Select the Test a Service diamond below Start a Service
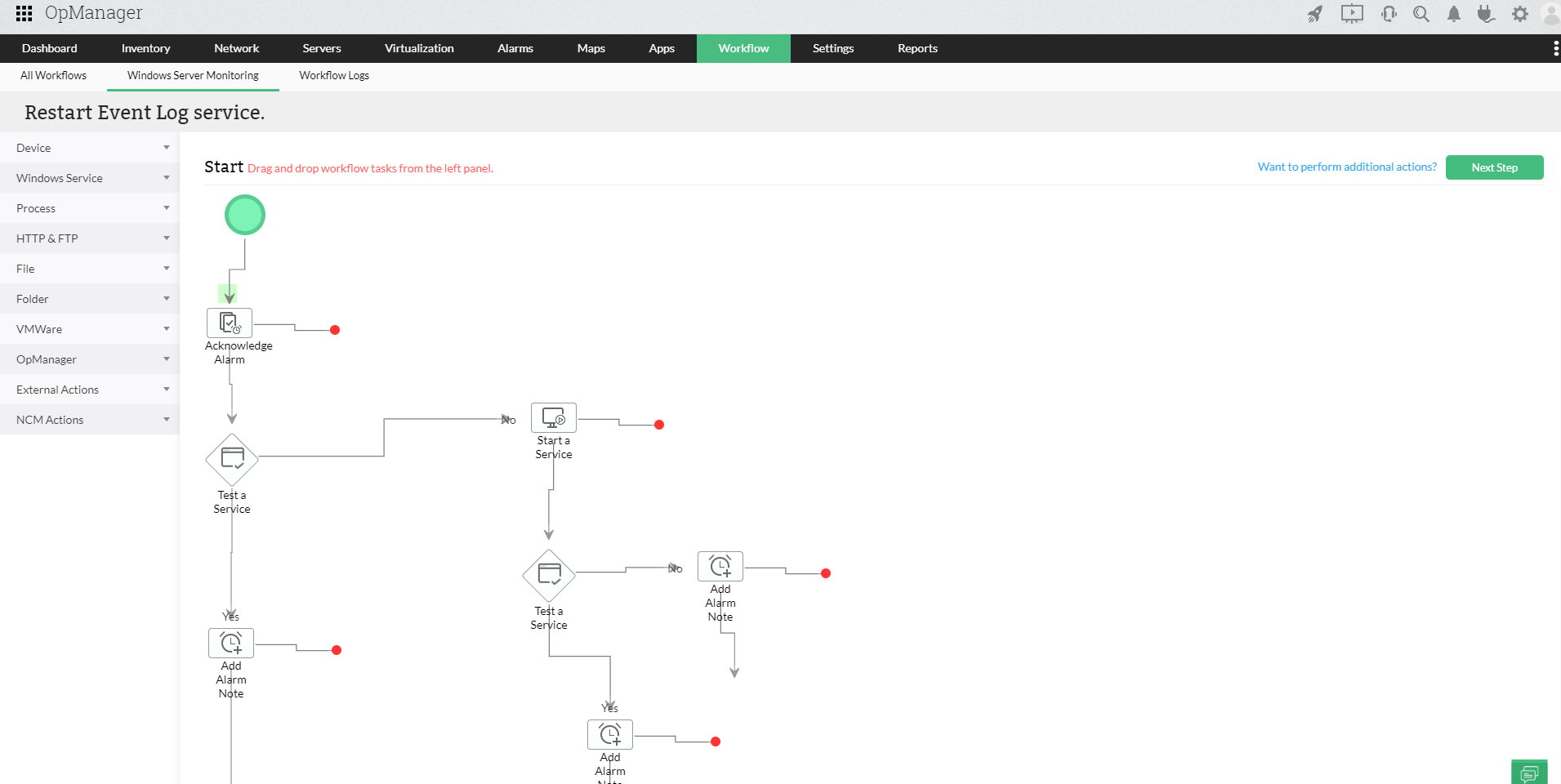The image size is (1561, 784). coord(549,576)
